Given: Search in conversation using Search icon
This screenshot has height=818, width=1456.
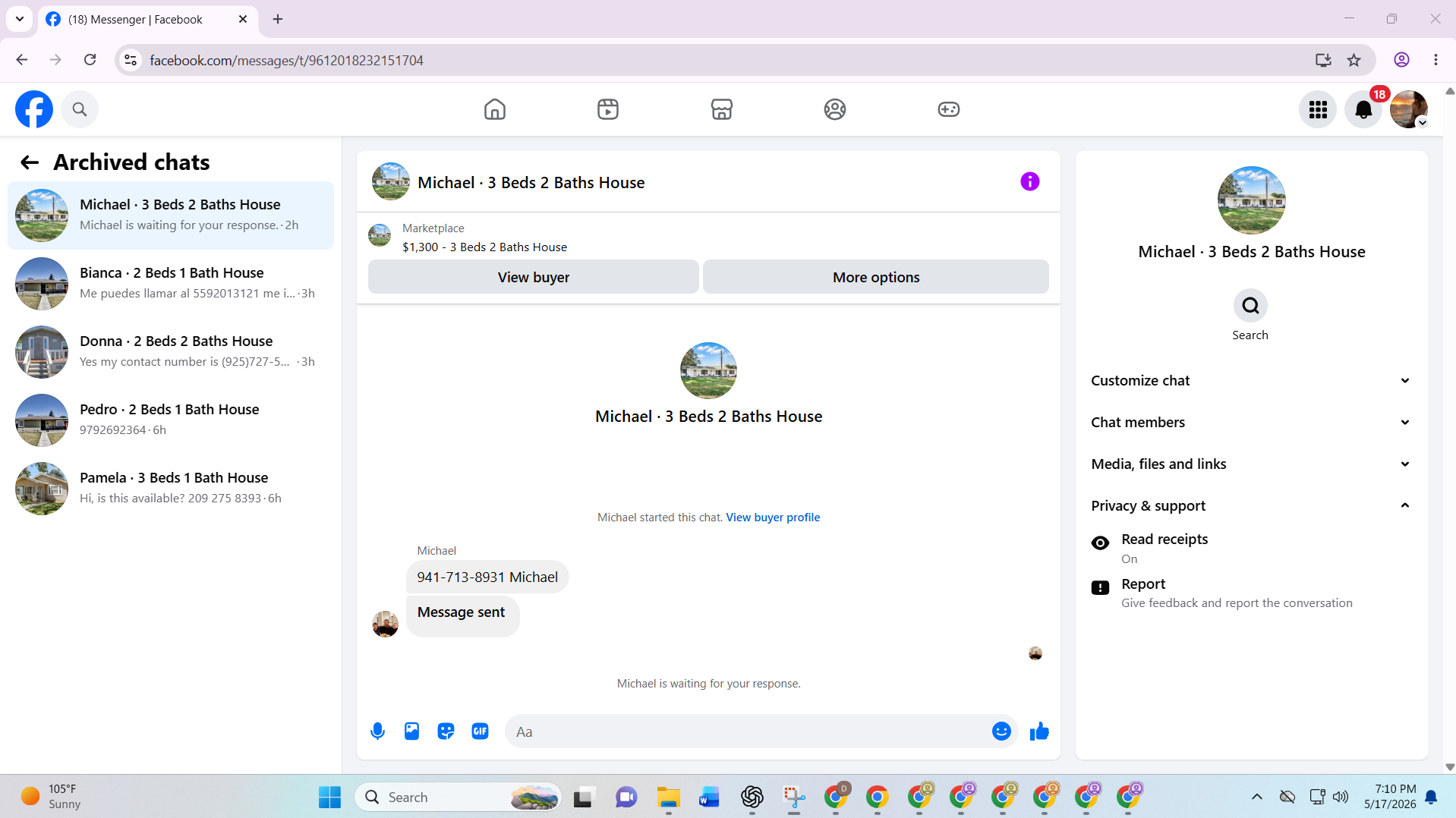Looking at the screenshot, I should pos(1250,306).
